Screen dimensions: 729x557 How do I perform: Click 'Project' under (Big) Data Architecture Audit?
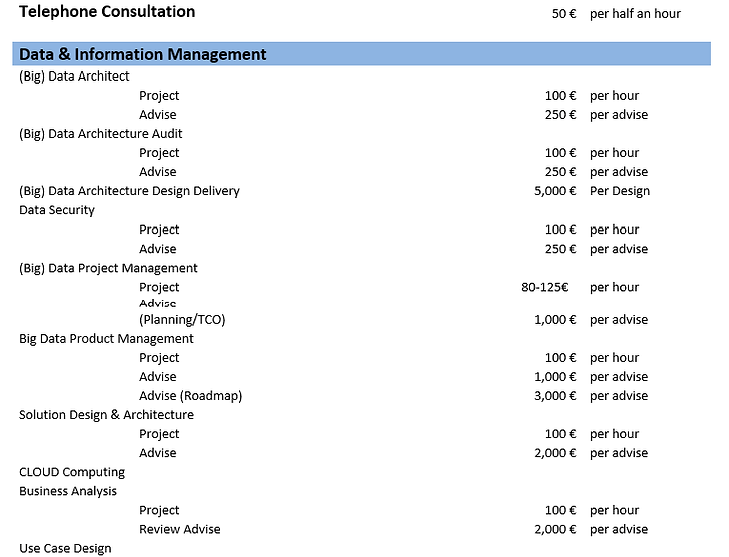point(159,153)
